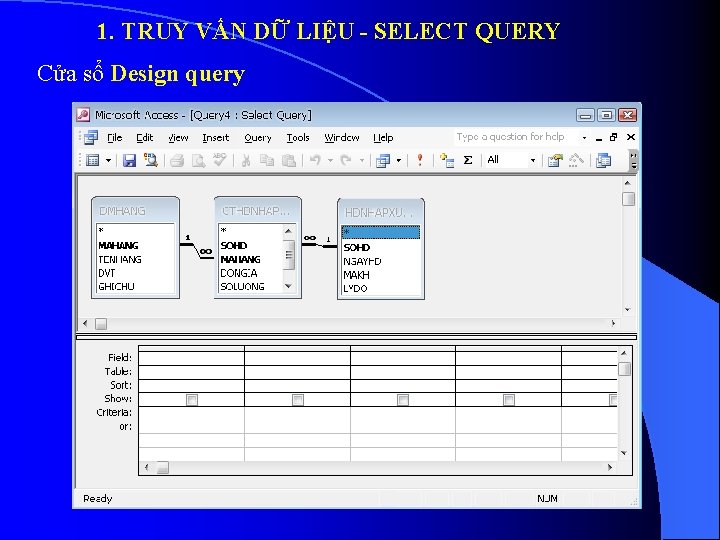
Task: Open Print Preview from the toolbar
Action: 198,160
